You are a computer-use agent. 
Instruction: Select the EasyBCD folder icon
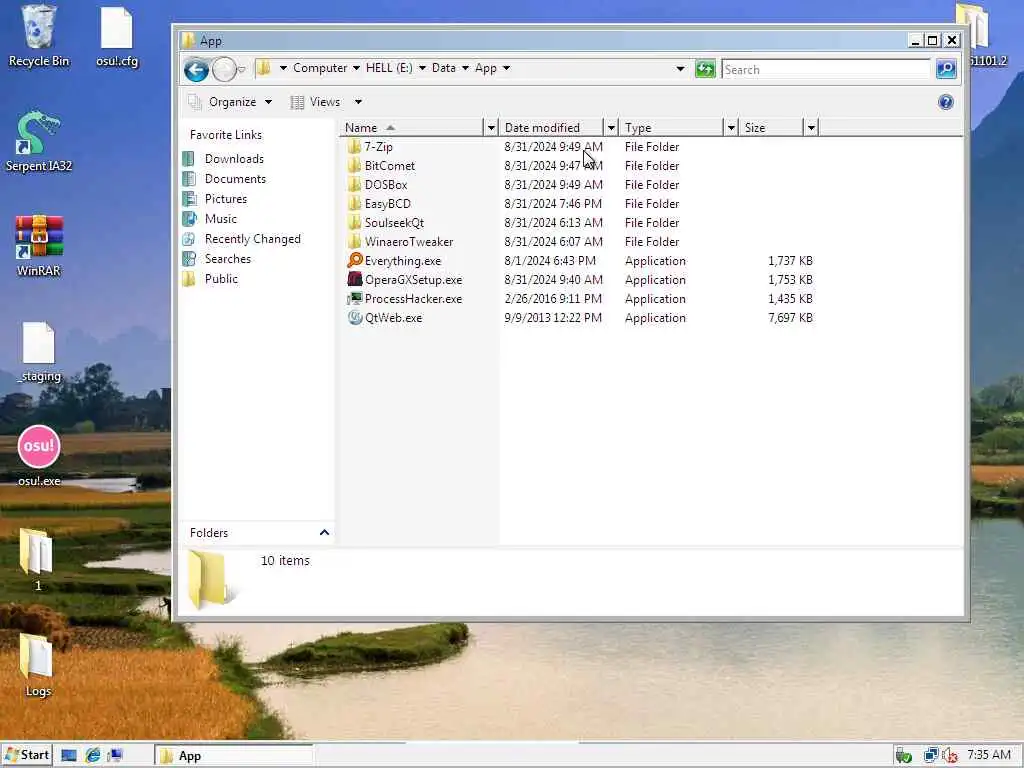coord(354,203)
